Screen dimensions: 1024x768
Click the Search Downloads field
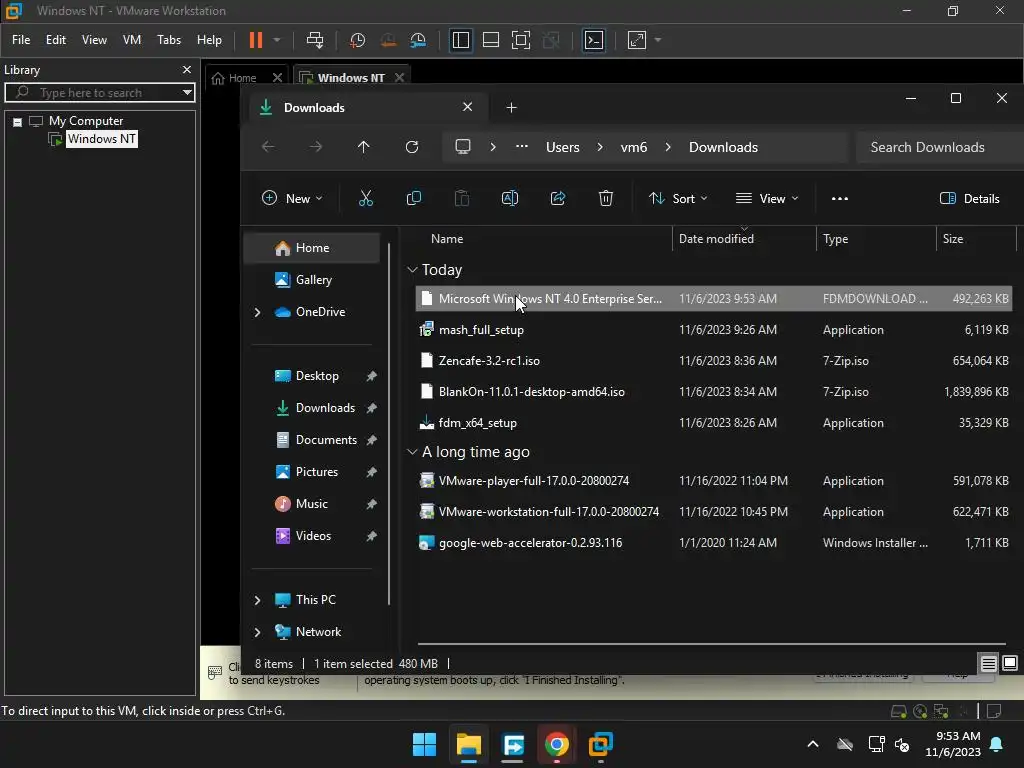point(939,148)
